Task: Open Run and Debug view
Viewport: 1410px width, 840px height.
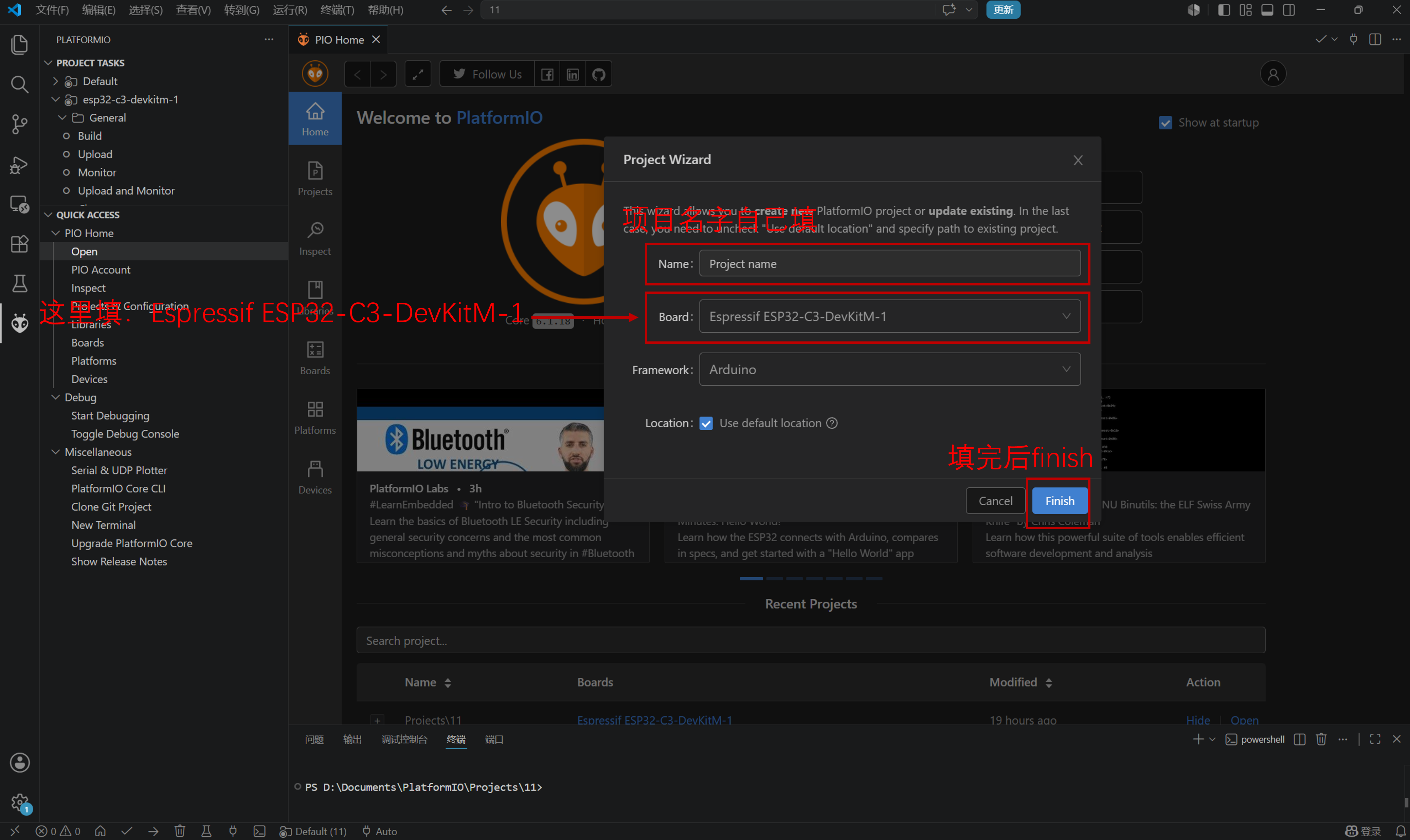Action: (19, 165)
